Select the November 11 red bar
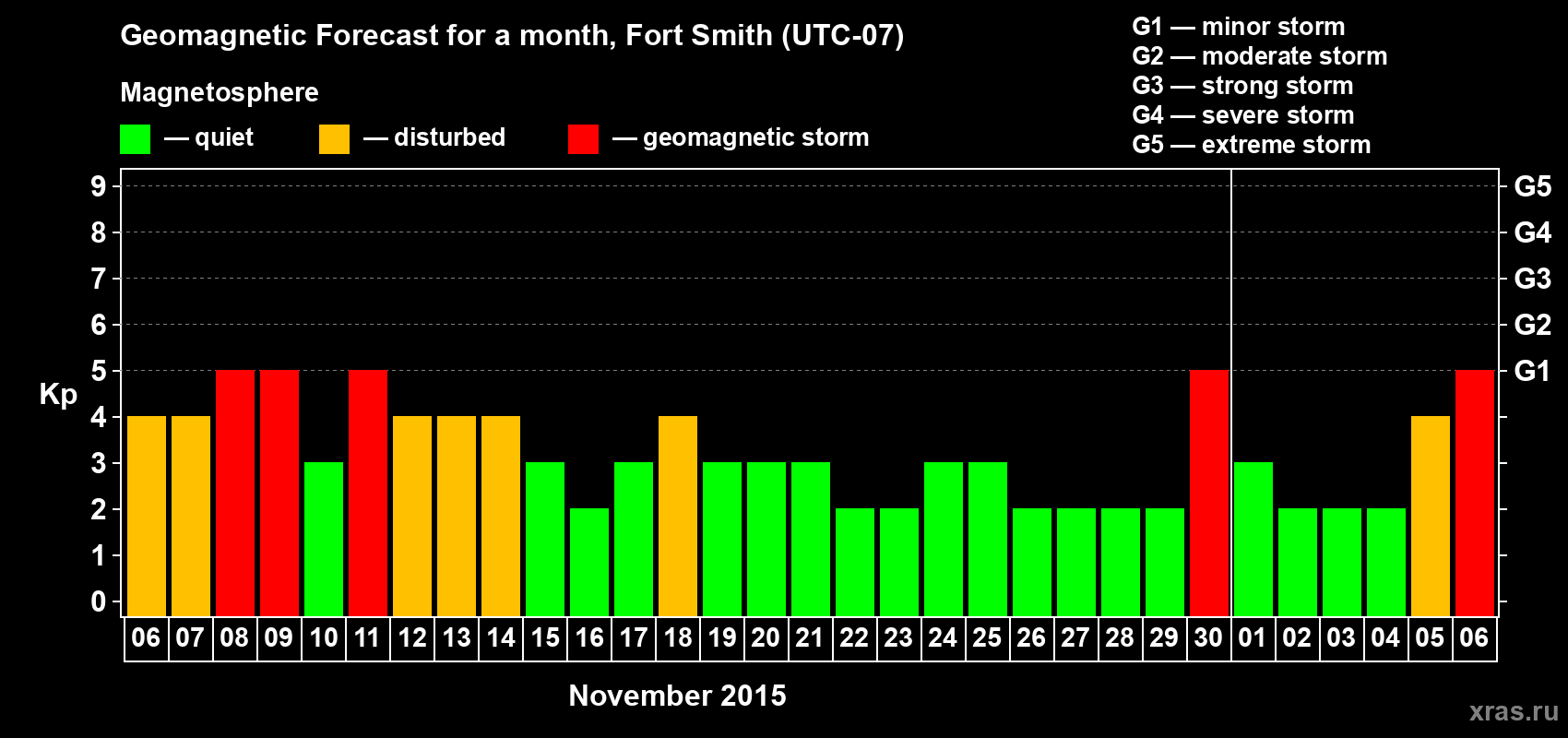 coord(368,494)
